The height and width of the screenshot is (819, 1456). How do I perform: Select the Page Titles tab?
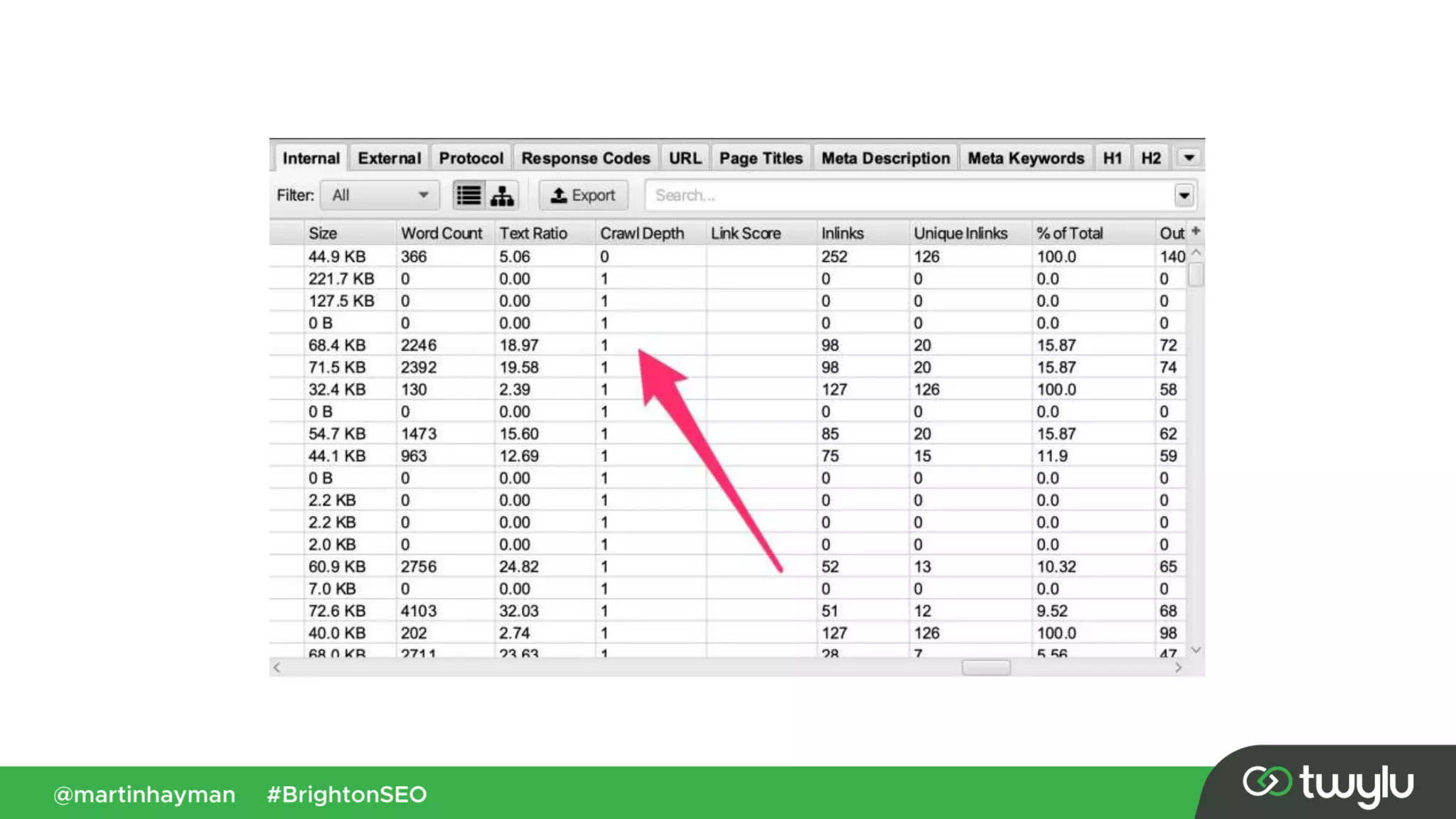[x=761, y=158]
